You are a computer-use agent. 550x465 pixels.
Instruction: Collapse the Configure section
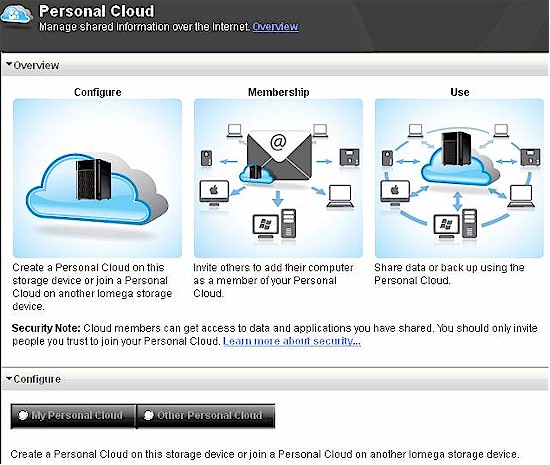(33, 379)
